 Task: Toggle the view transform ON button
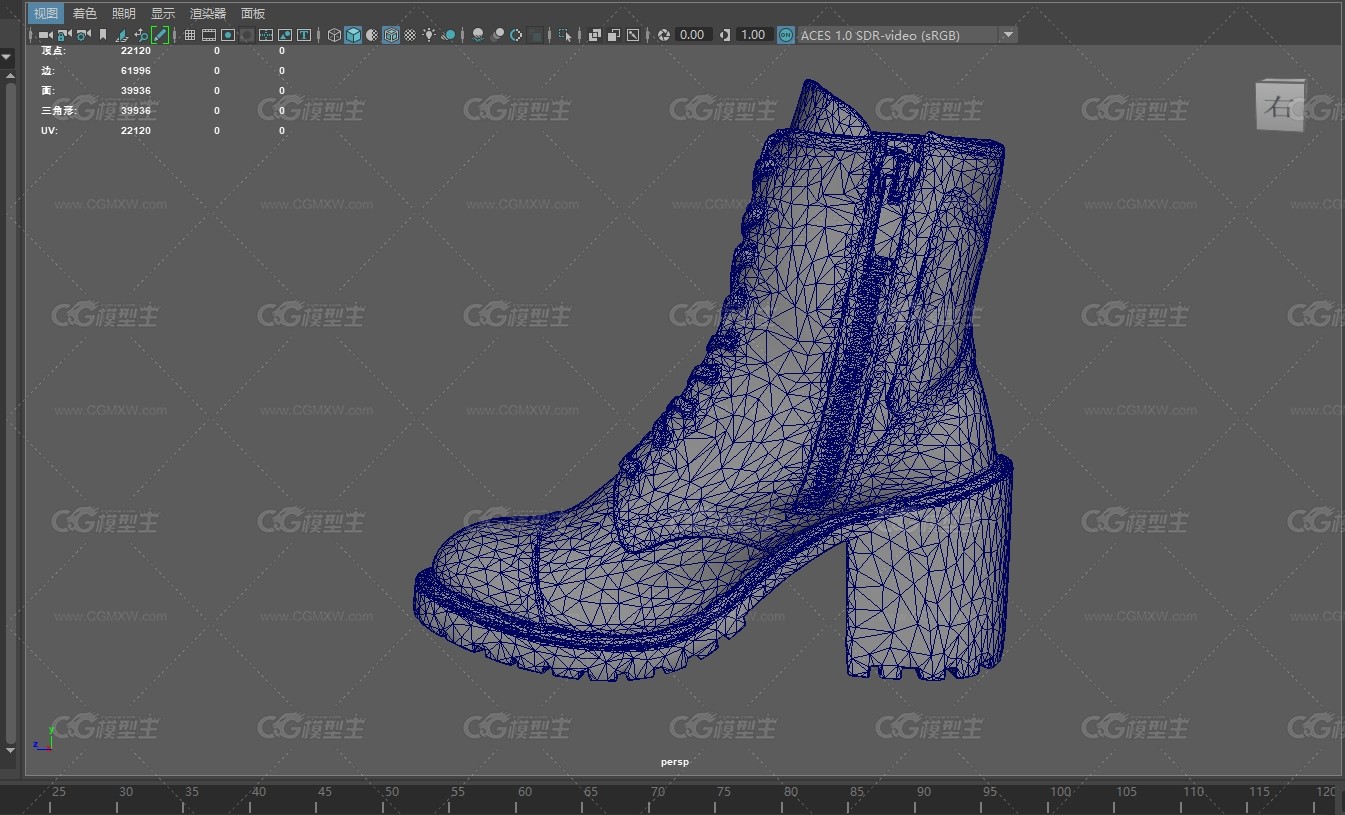tap(786, 35)
